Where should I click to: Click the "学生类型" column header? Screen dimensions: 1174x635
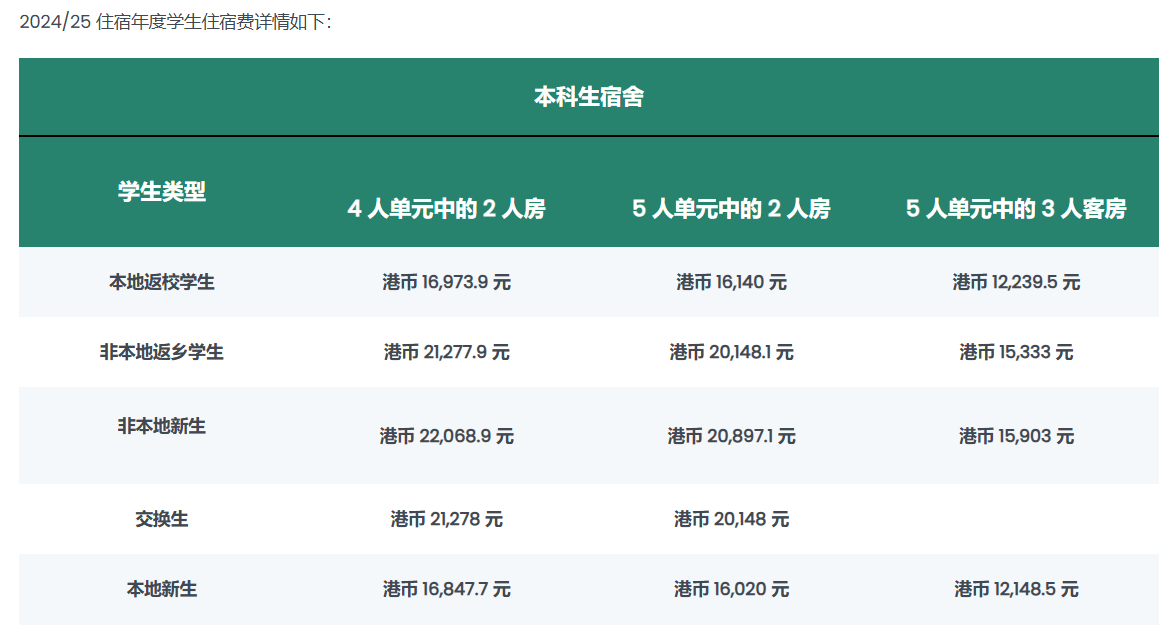coord(162,192)
